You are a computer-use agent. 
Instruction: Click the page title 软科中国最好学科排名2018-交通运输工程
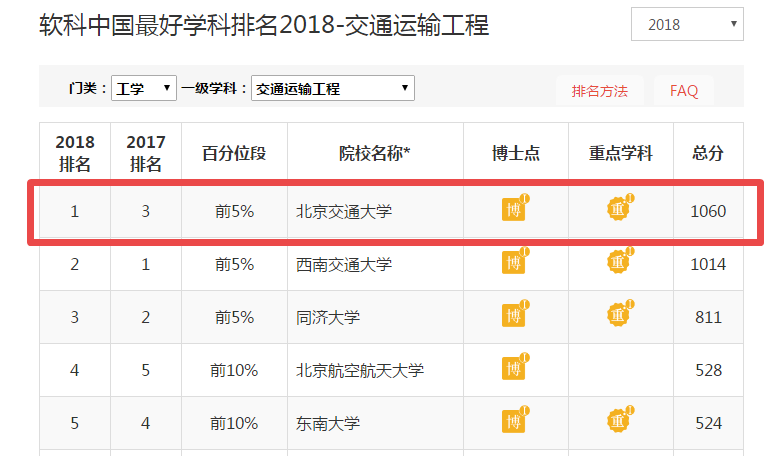264,25
